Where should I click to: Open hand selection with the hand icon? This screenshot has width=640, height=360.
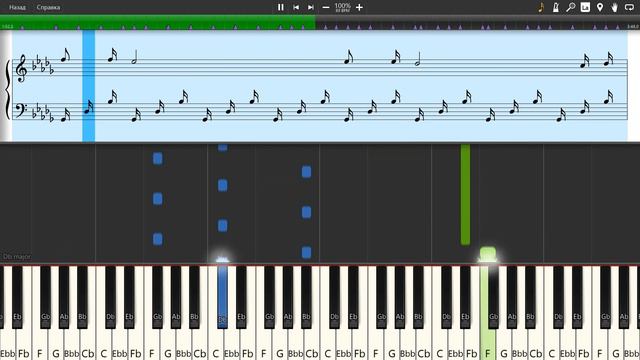coord(615,7)
